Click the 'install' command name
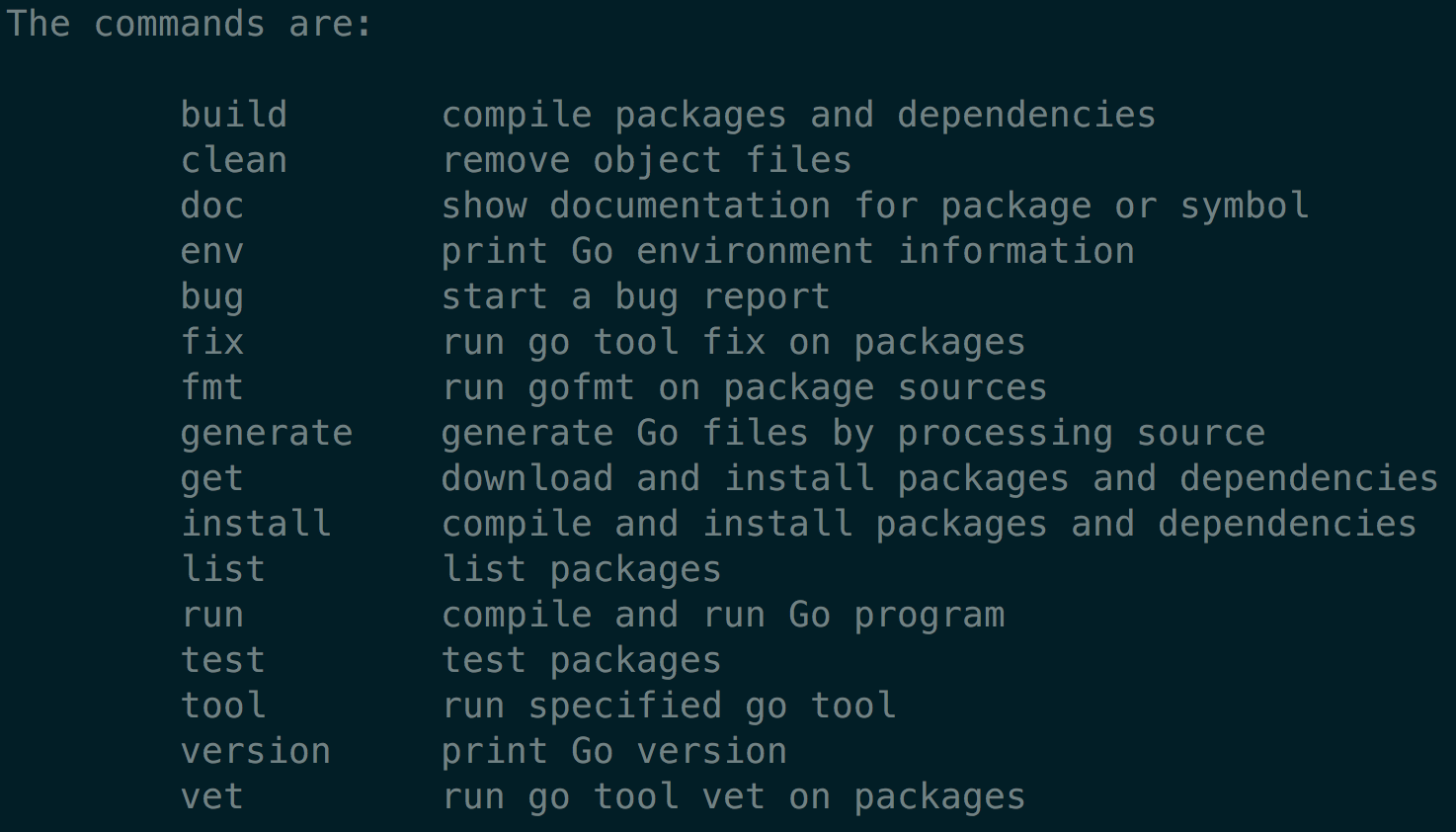This screenshot has width=1456, height=832. pyautogui.click(x=256, y=524)
